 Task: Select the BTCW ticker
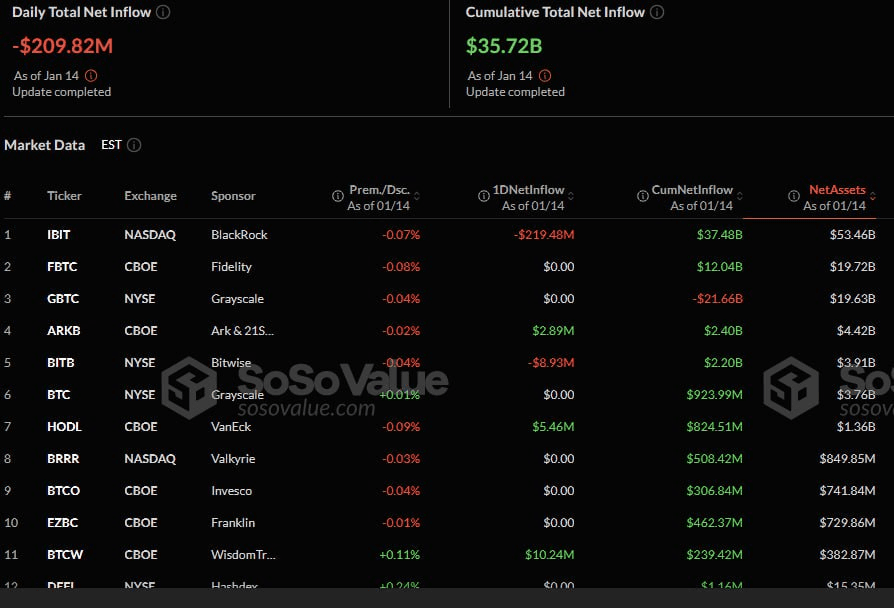[65, 554]
